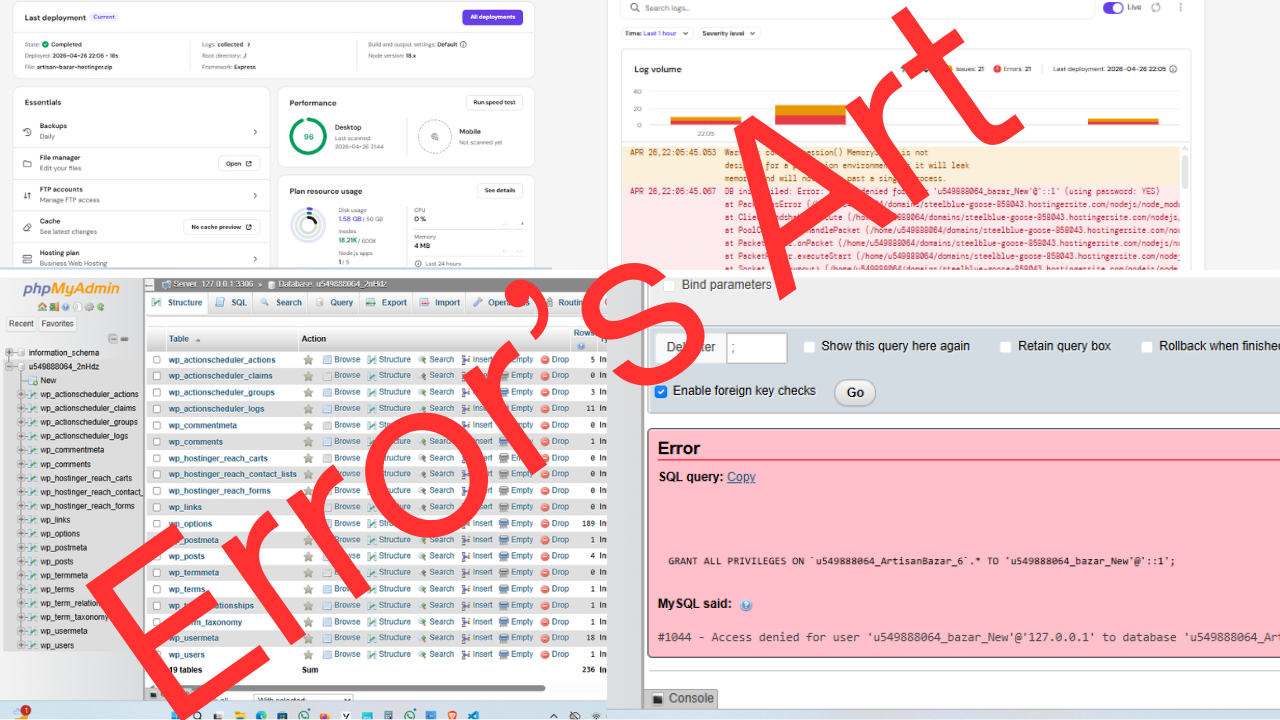This screenshot has width=1280, height=720.
Task: Check the Bind parameters checkbox
Action: tap(670, 285)
